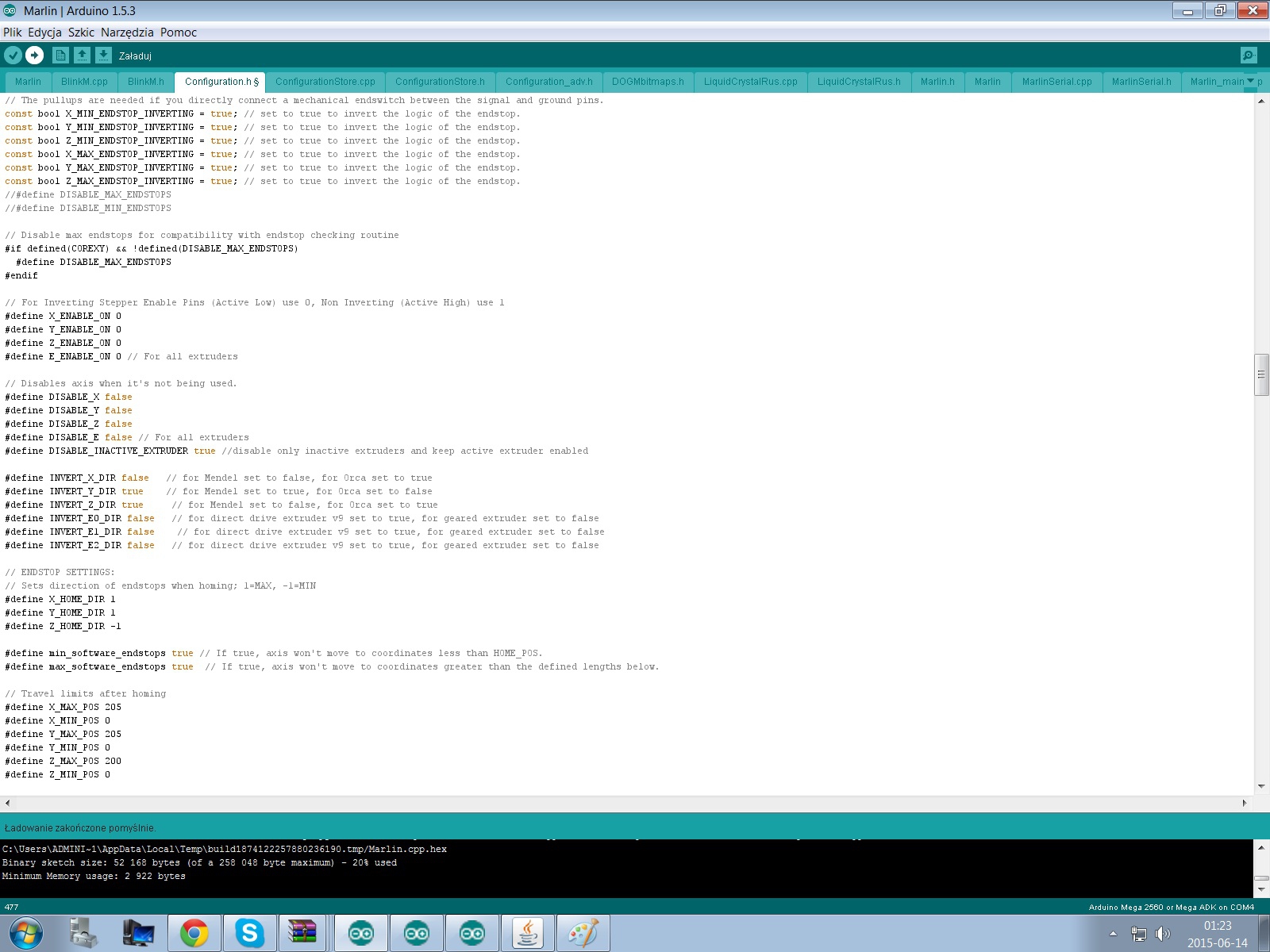Click the network tray icon
The height and width of the screenshot is (952, 1270).
pyautogui.click(x=1139, y=934)
